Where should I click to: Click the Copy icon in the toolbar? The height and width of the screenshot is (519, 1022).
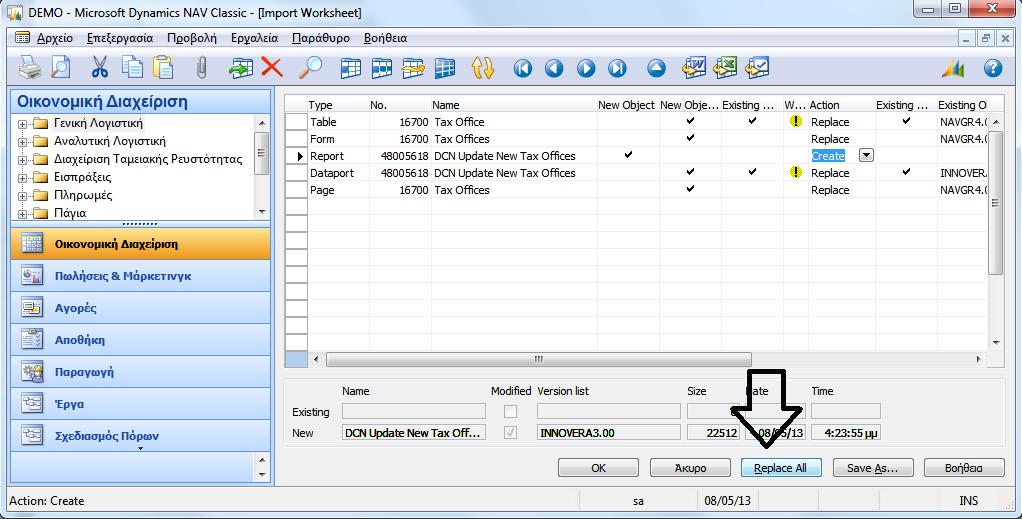(x=132, y=67)
